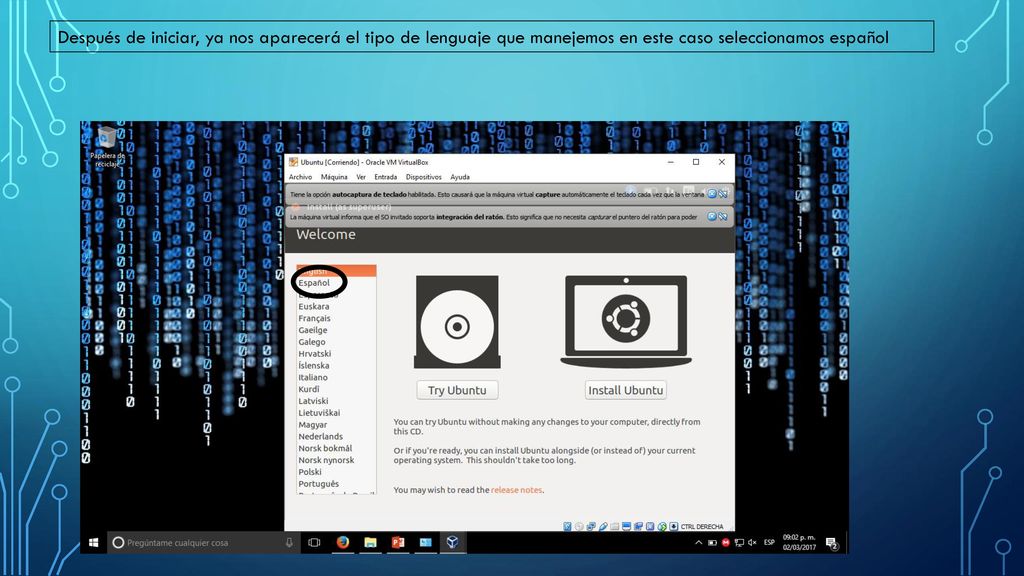The height and width of the screenshot is (576, 1024).
Task: Open the Ayuda menu
Action: [x=460, y=177]
